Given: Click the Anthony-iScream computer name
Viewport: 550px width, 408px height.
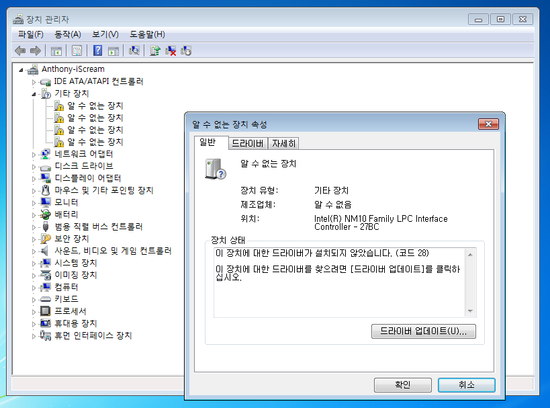Looking at the screenshot, I should [x=73, y=69].
